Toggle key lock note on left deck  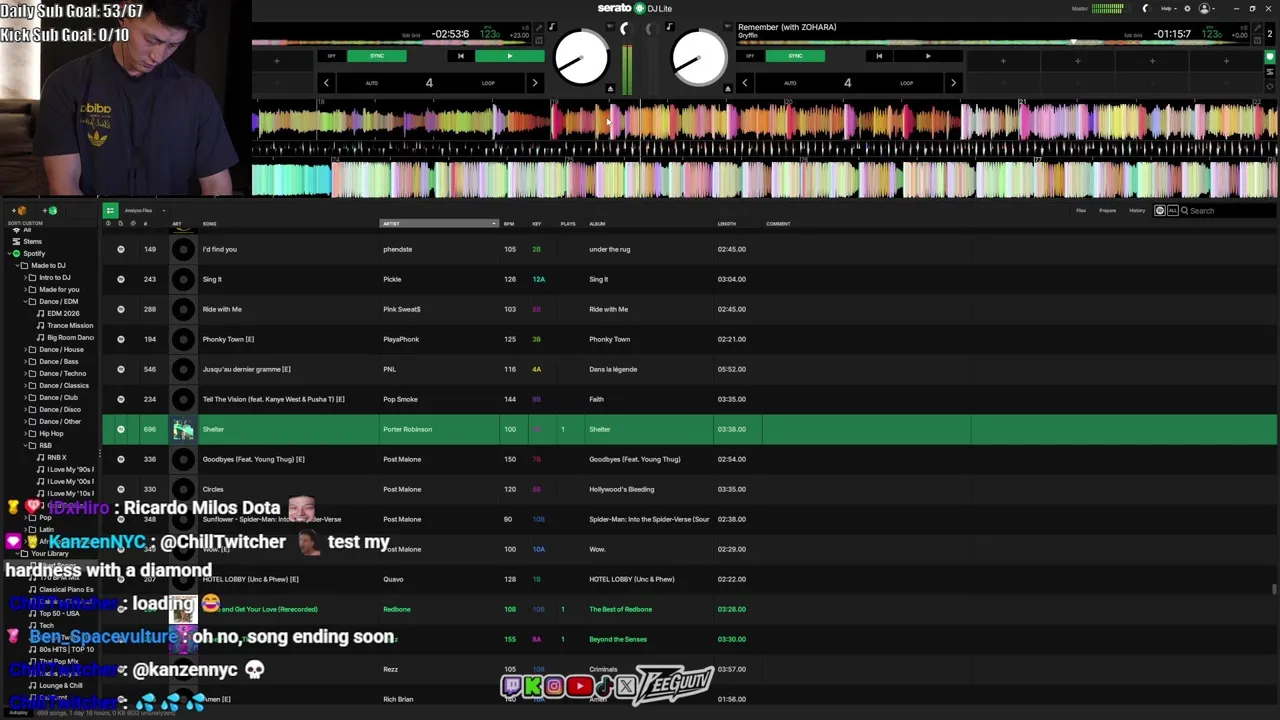(x=551, y=27)
